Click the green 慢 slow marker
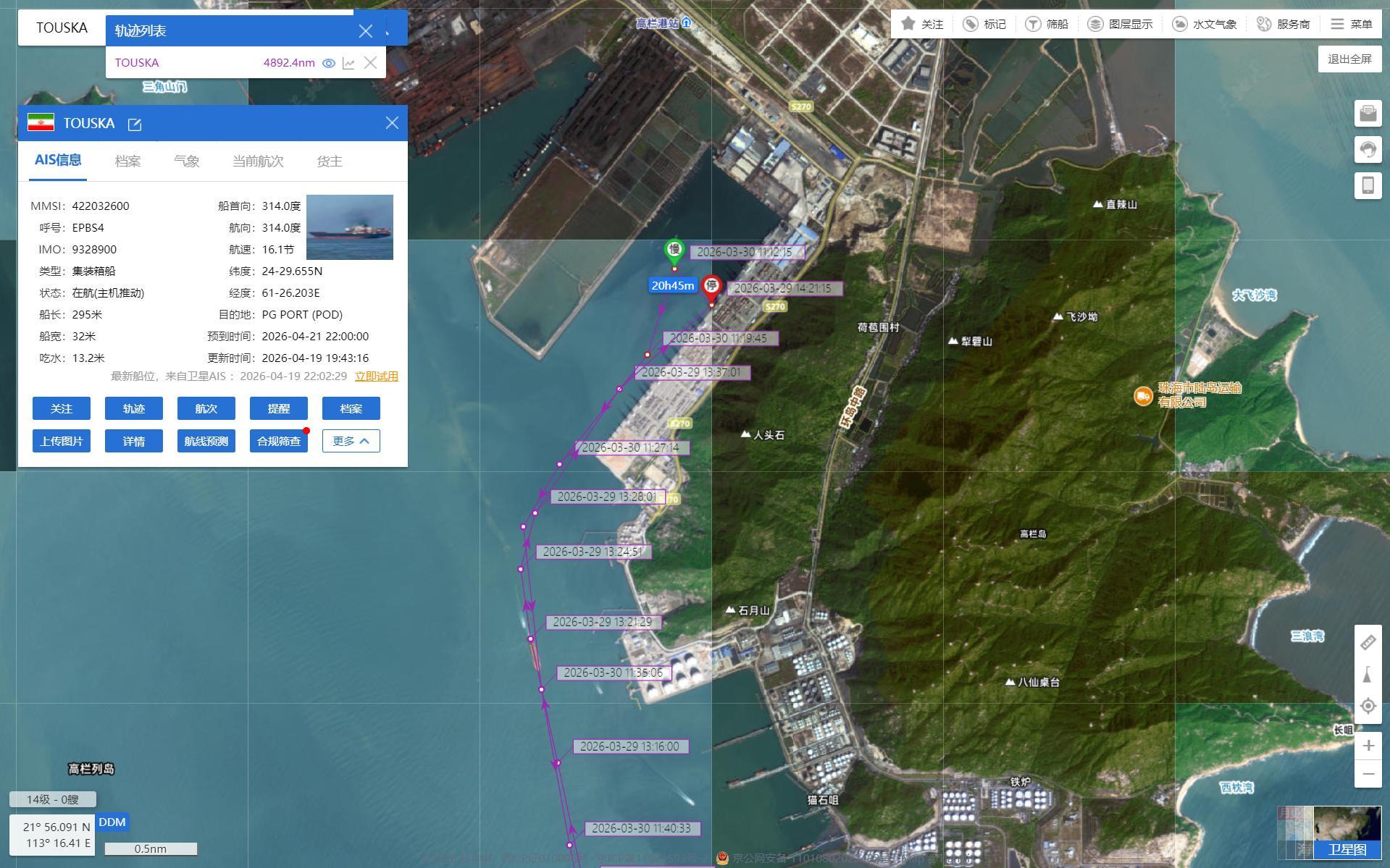 (674, 251)
